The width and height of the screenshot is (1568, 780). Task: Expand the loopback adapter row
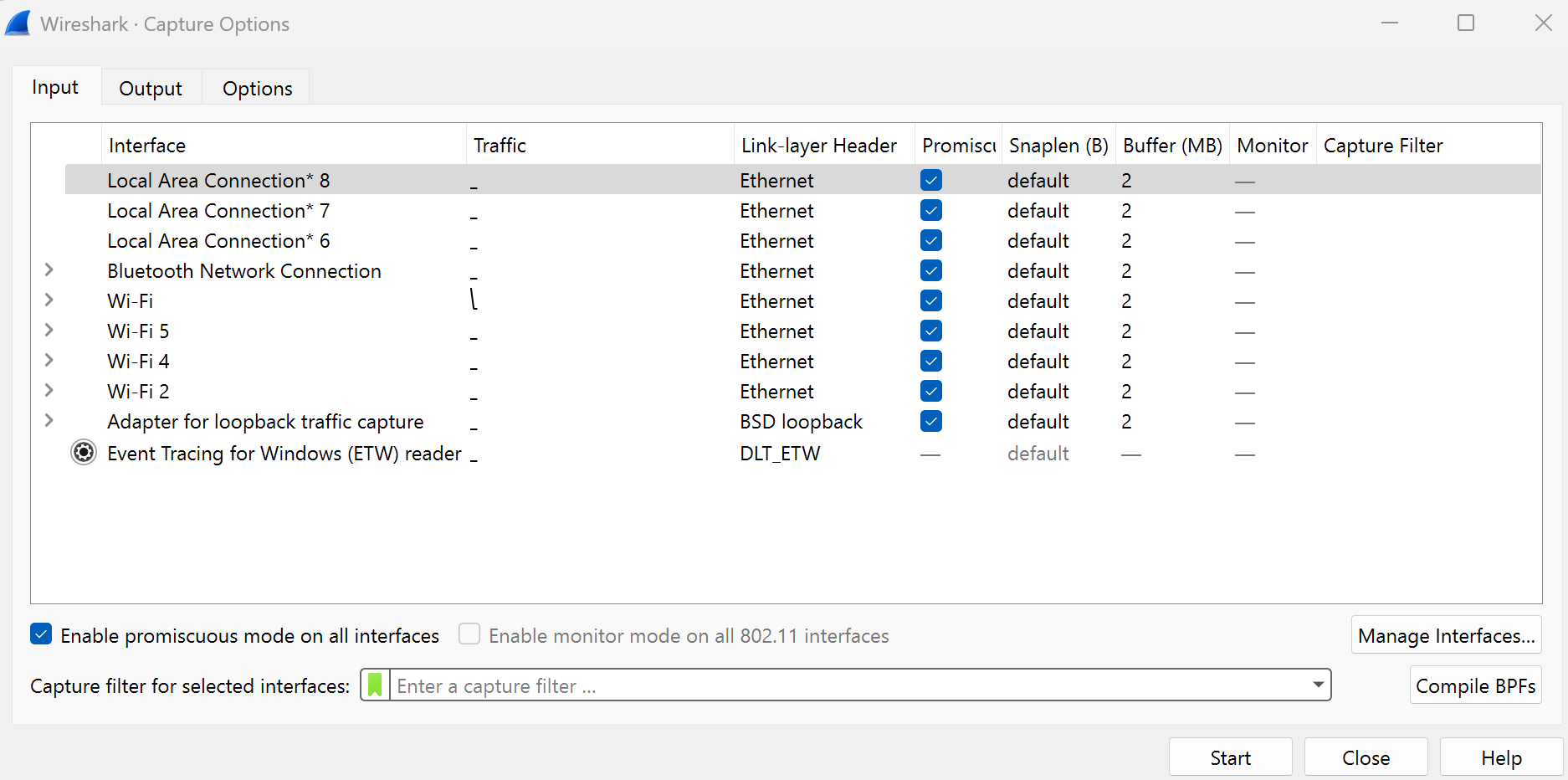tap(49, 420)
